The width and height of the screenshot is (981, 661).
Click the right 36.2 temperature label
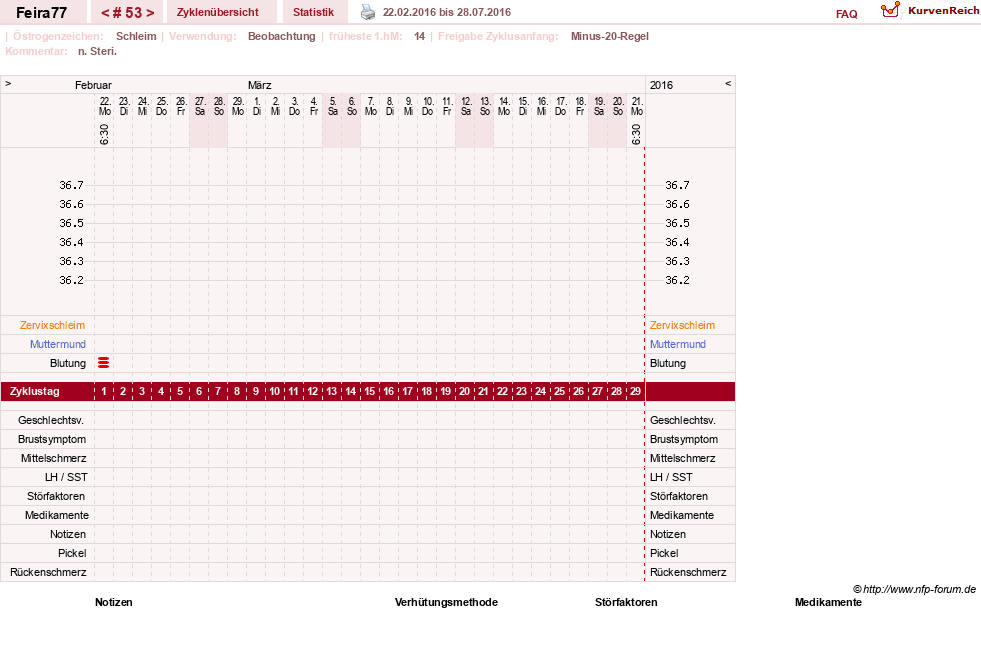pos(677,280)
